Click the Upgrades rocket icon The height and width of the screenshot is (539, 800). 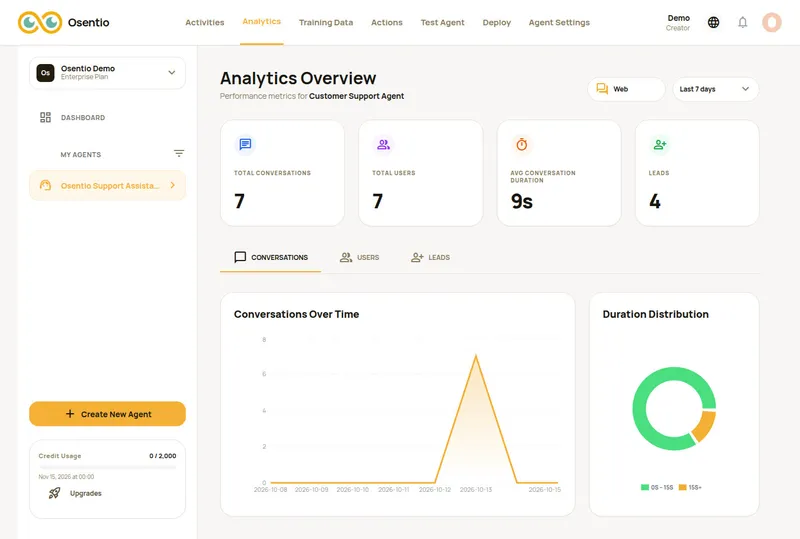[x=55, y=493]
